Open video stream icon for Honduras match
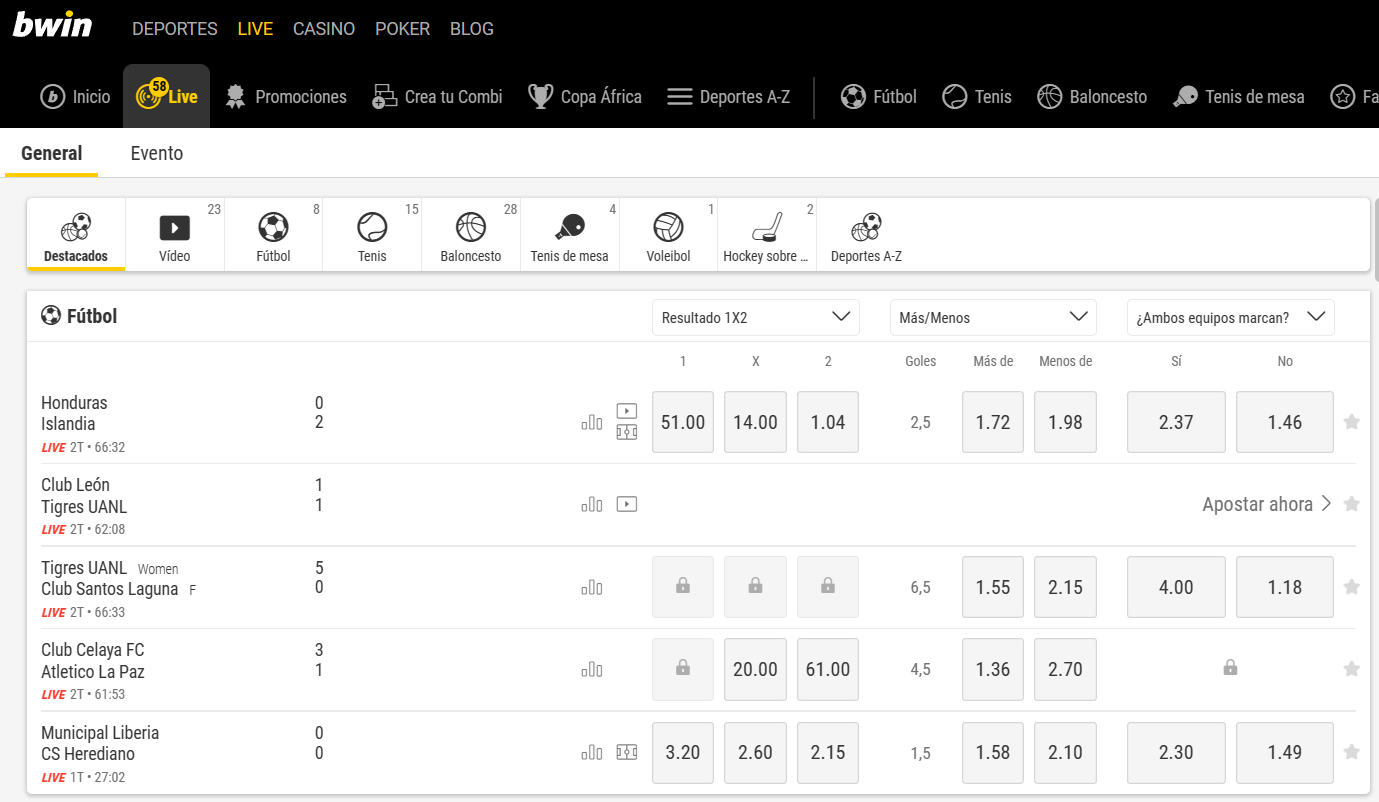The width and height of the screenshot is (1379, 802). [x=627, y=411]
